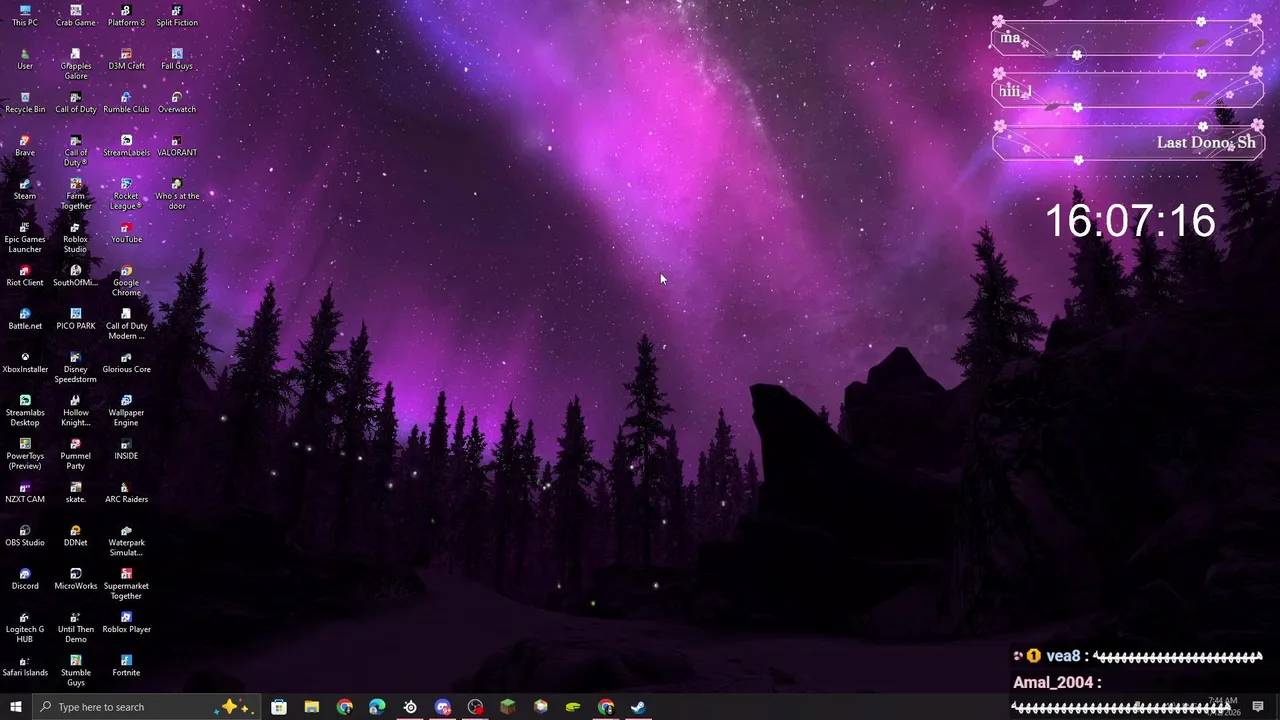Open the Crab Game desktop shortcut
The height and width of the screenshot is (720, 1280).
[x=76, y=16]
